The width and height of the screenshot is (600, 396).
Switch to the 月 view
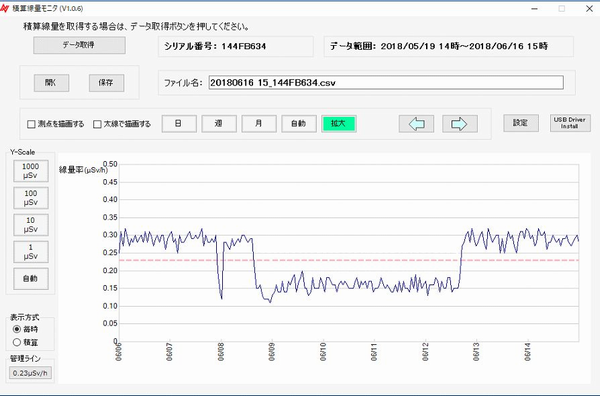pyautogui.click(x=259, y=124)
